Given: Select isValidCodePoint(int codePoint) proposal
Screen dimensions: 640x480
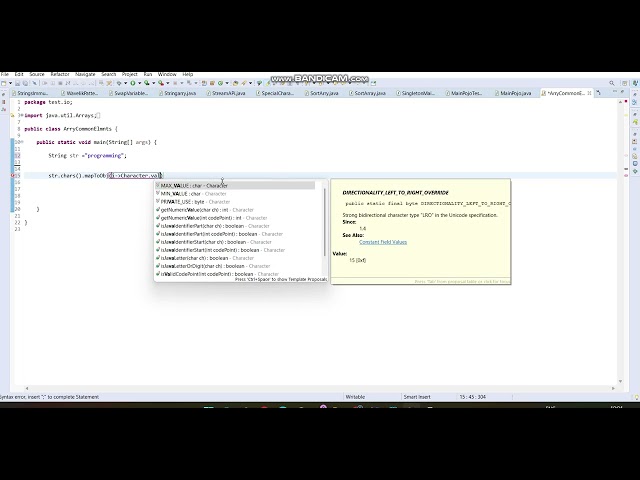Looking at the screenshot, I should pos(235,274).
